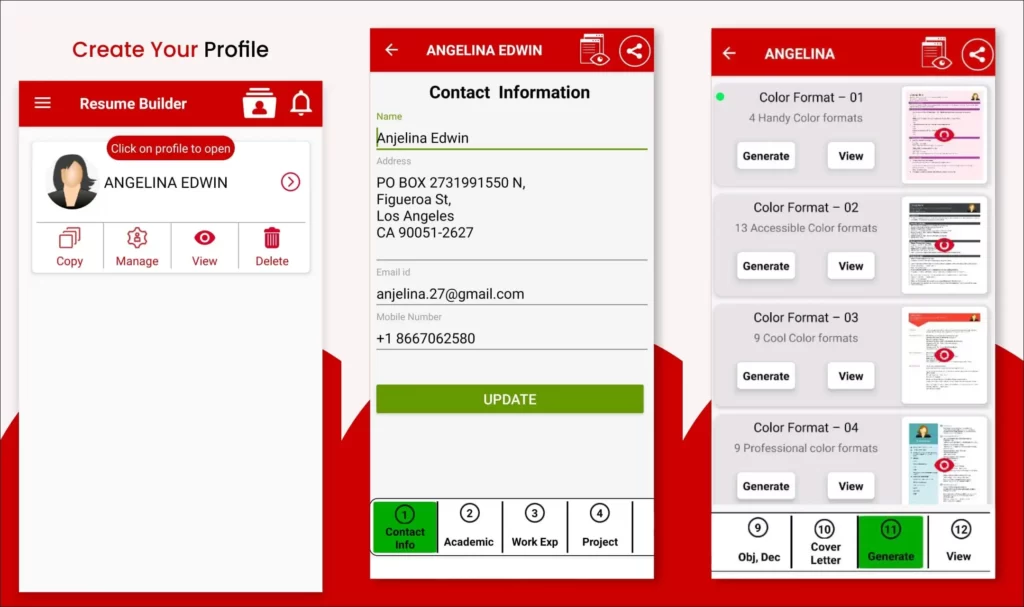Viewport: 1024px width, 607px height.
Task: Tap the Delete trash icon
Action: pyautogui.click(x=272, y=238)
